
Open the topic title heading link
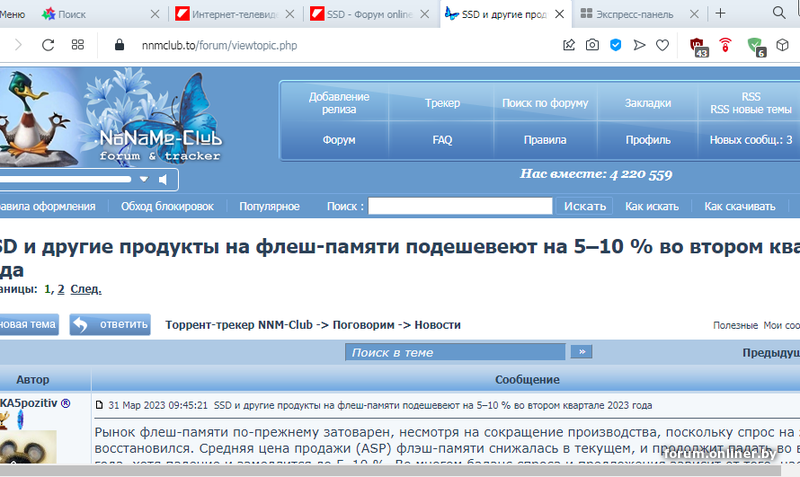pyautogui.click(x=399, y=258)
